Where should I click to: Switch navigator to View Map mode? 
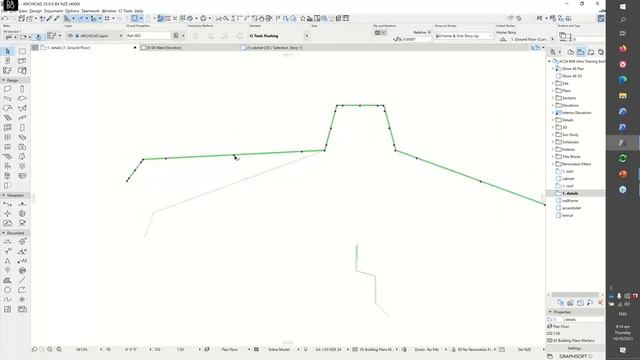click(580, 52)
